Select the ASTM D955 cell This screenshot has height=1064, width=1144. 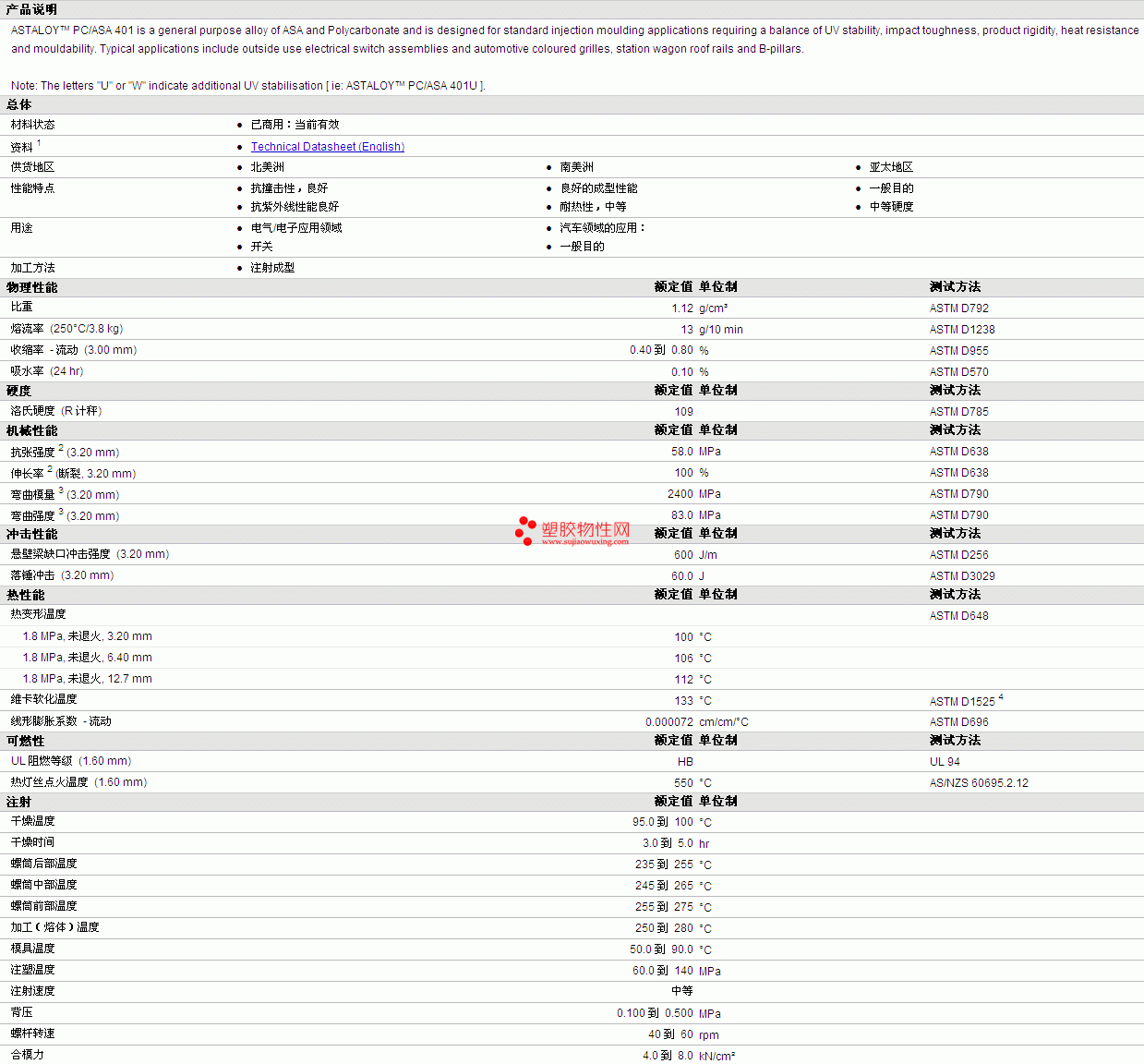(x=958, y=351)
